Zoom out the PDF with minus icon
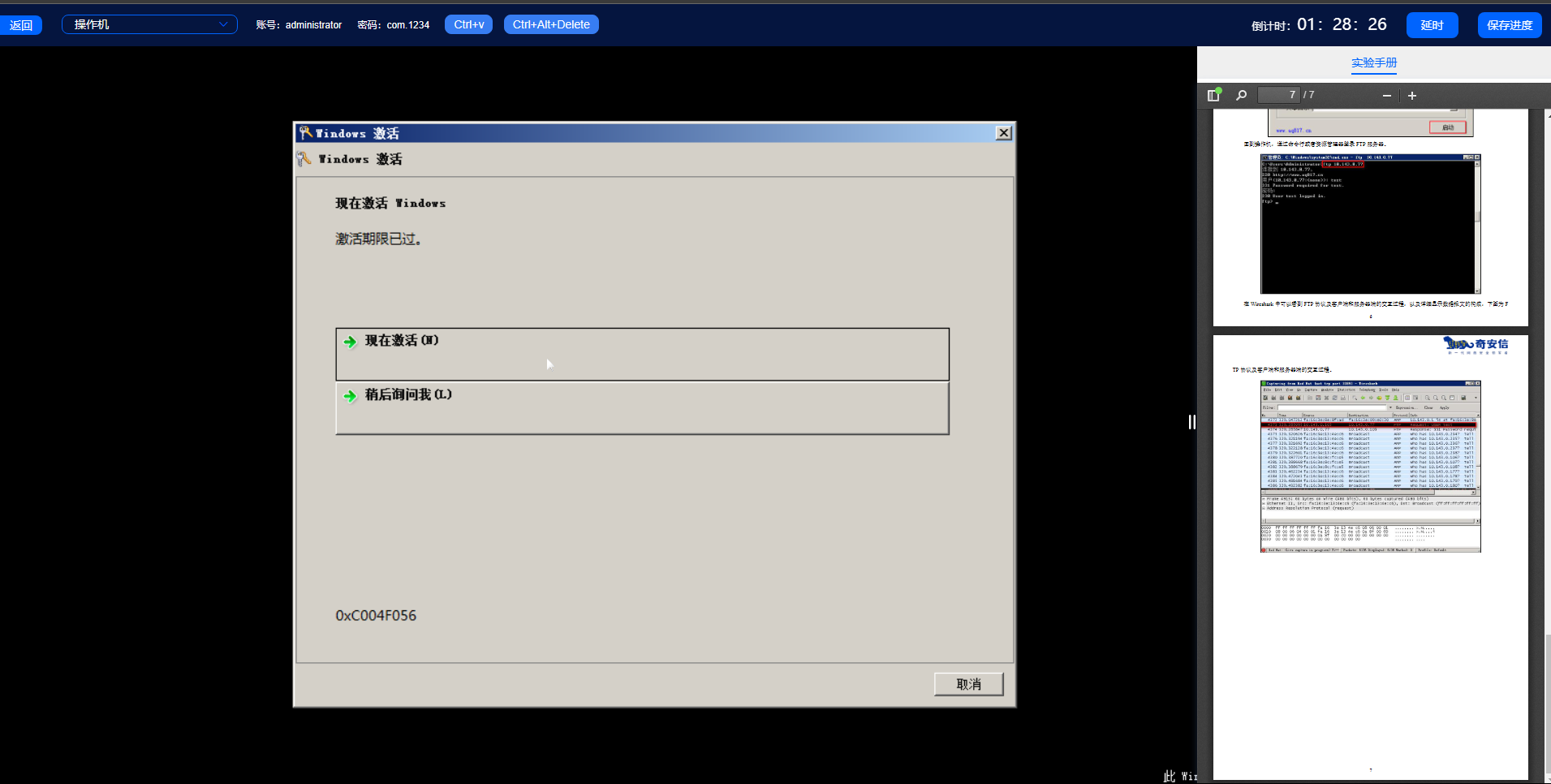The height and width of the screenshot is (784, 1551). coord(1387,96)
